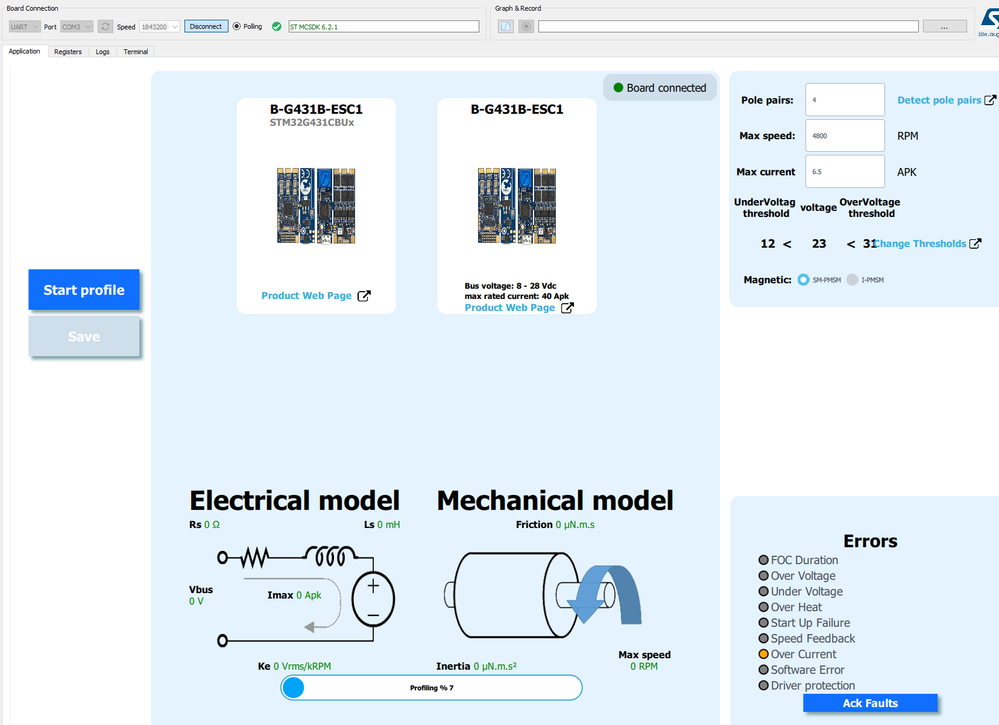999x725 pixels.
Task: Open Product Web Page link under 40 Apk
Action: click(510, 308)
